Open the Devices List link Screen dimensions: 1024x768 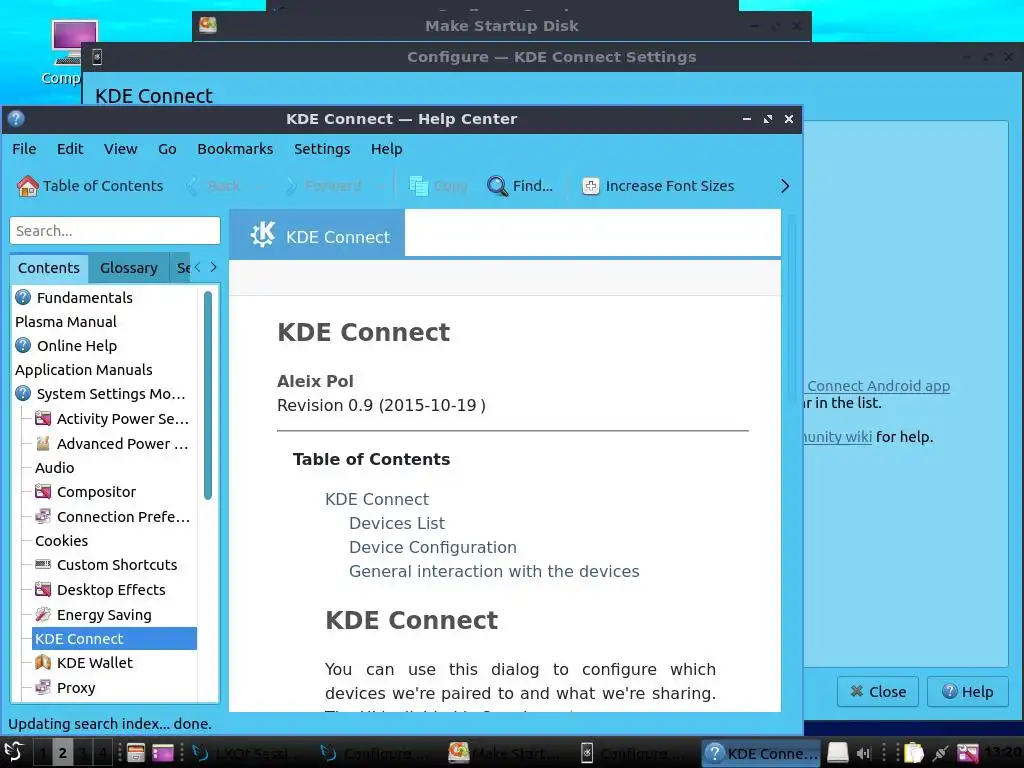click(x=397, y=523)
